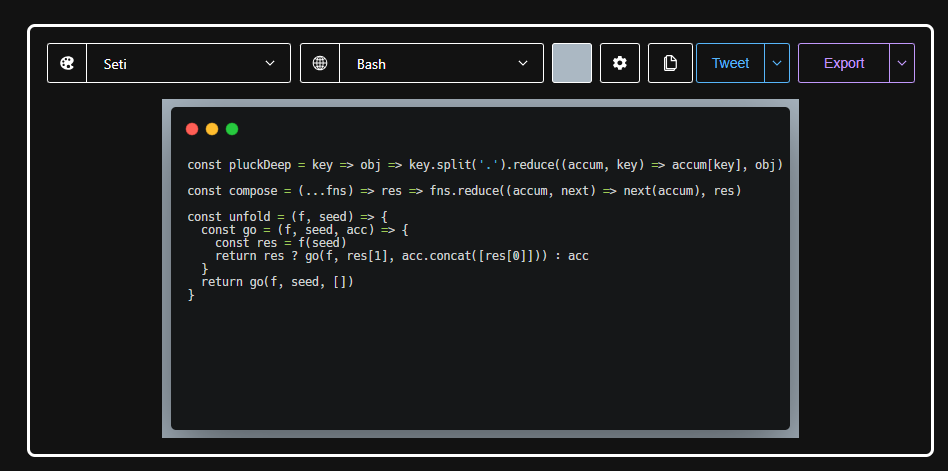Open the settings gear menu
The image size is (948, 471).
(620, 63)
